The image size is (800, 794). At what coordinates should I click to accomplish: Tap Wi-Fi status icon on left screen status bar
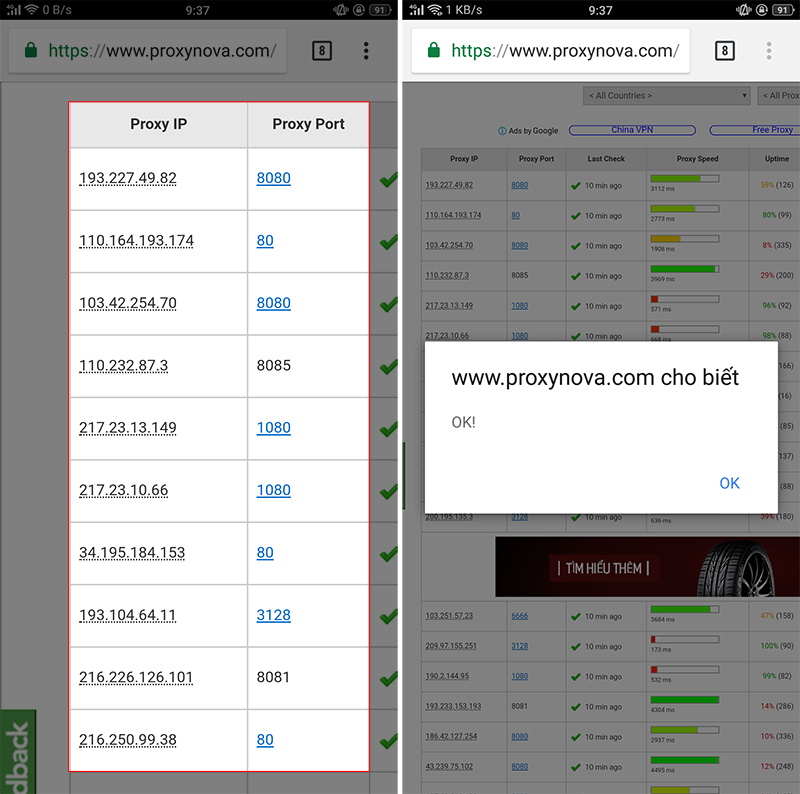coord(32,10)
